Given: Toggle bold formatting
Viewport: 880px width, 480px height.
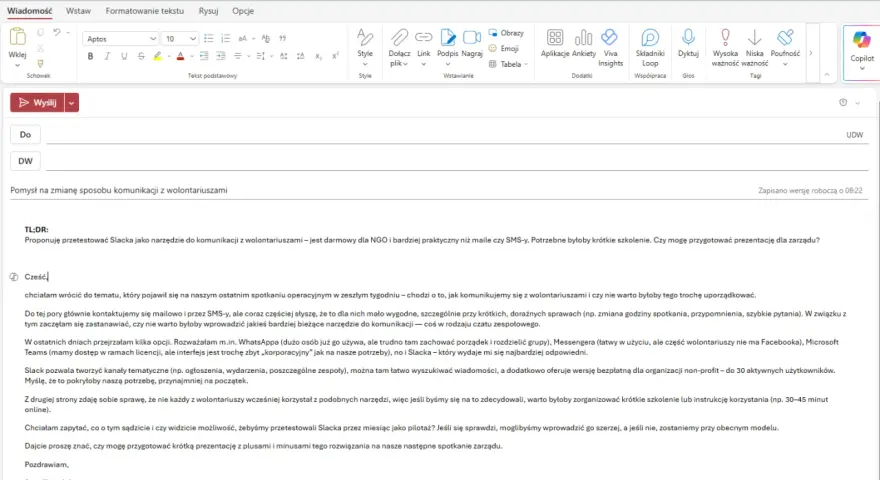Looking at the screenshot, I should point(90,56).
